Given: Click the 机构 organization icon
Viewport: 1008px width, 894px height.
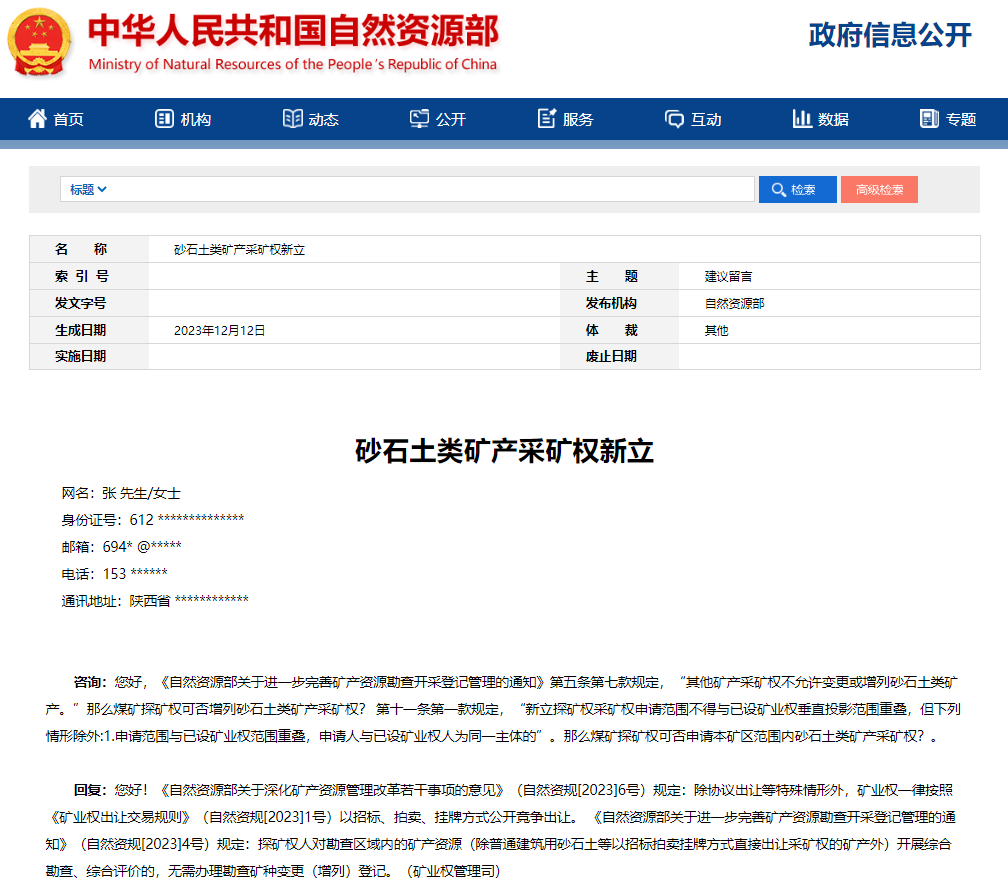Looking at the screenshot, I should 164,119.
